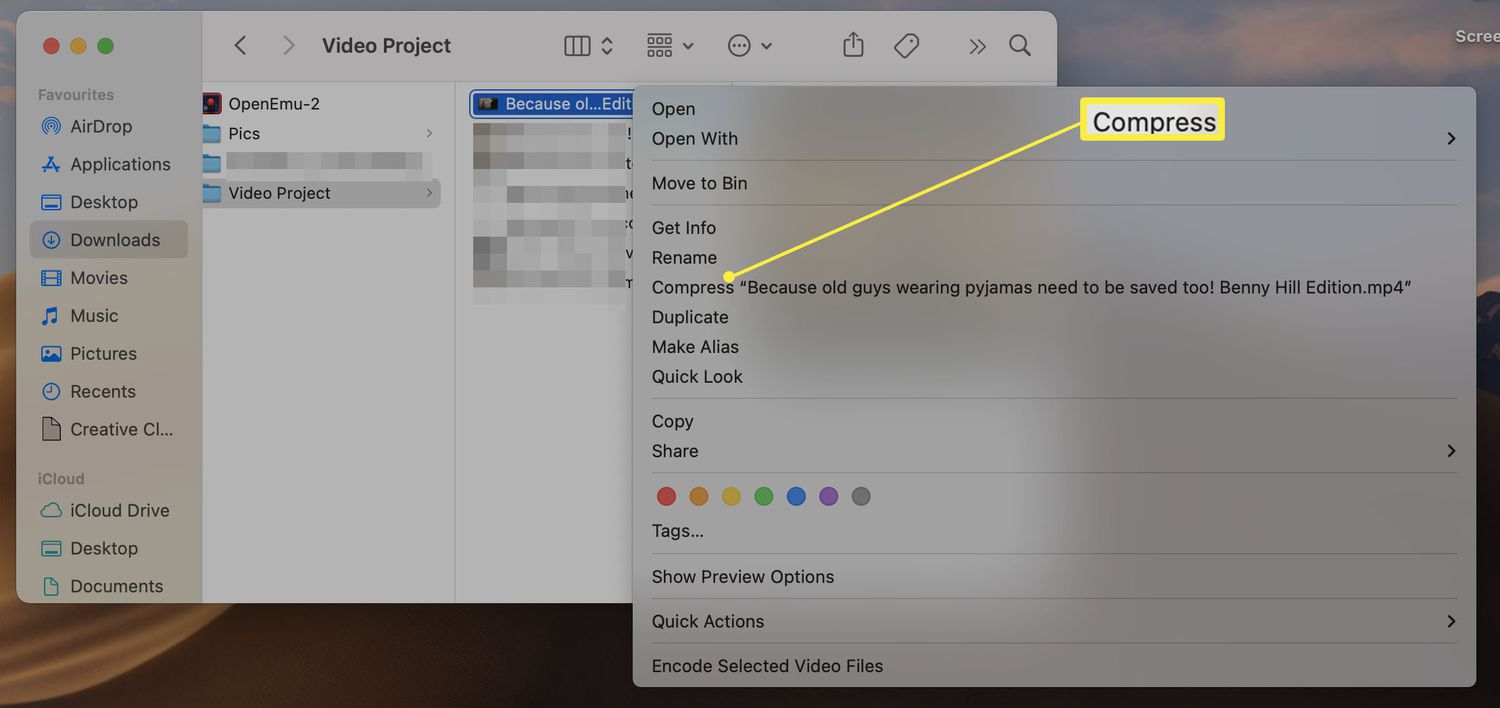The width and height of the screenshot is (1500, 708).
Task: Choose Compress for the Benny Hill Edition.mp4 file
Action: click(1031, 288)
